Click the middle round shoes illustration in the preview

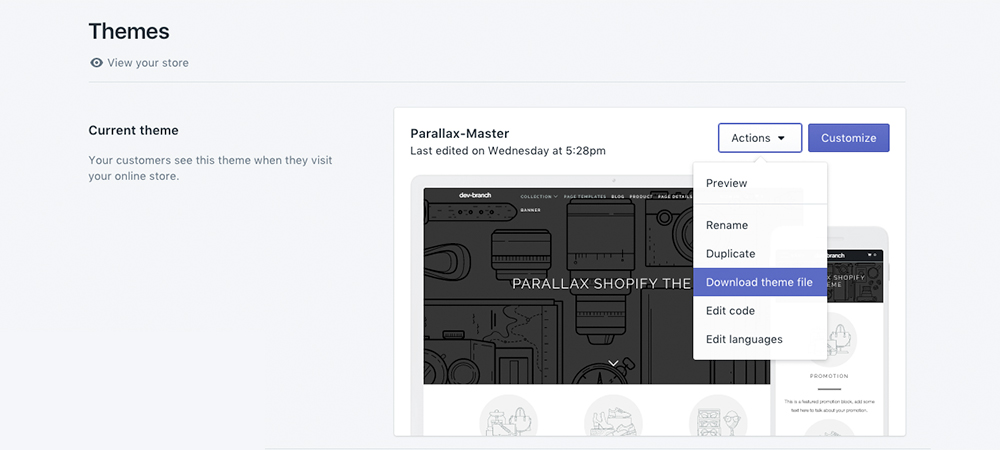point(613,416)
